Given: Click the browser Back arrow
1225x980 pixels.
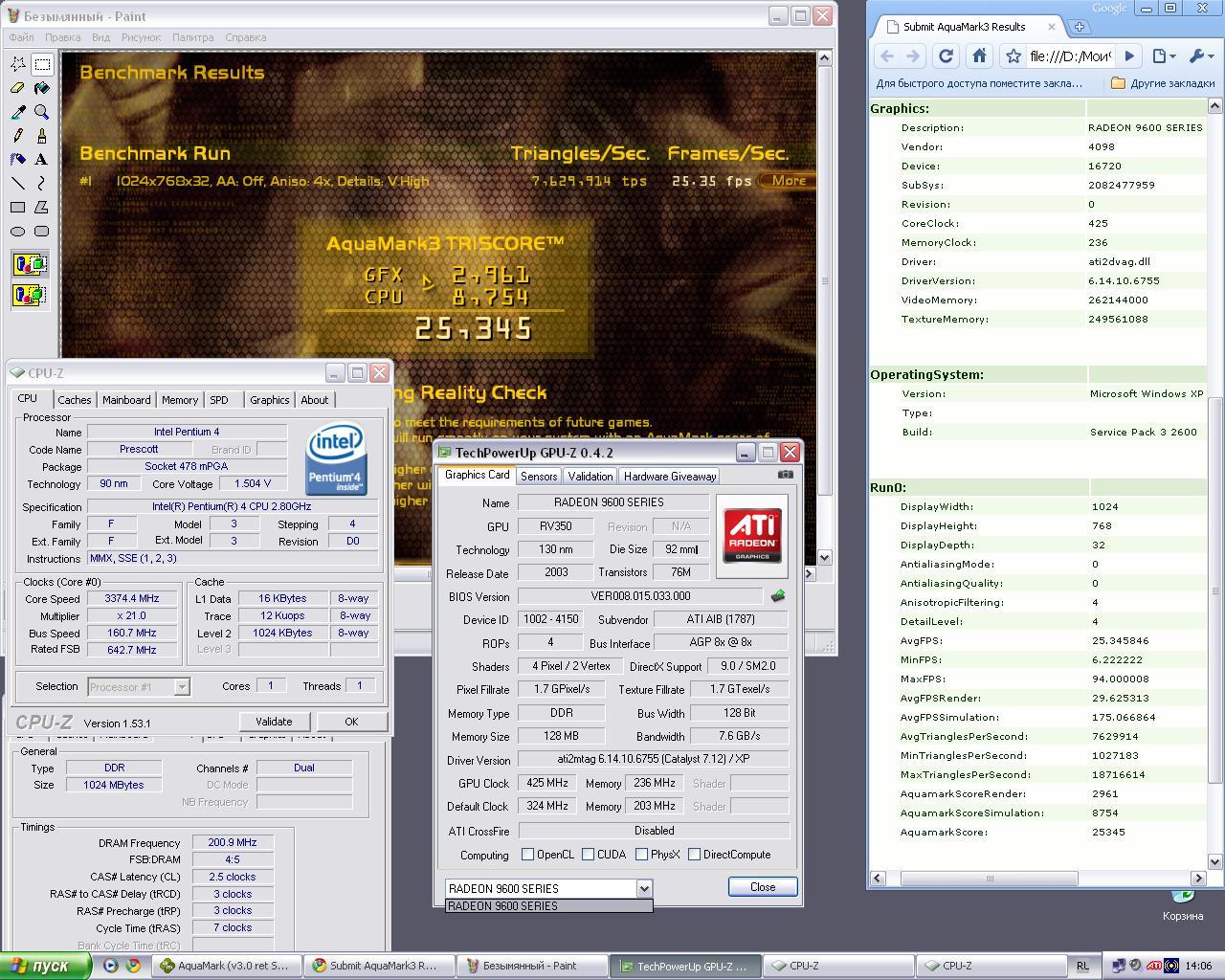Looking at the screenshot, I should point(887,56).
